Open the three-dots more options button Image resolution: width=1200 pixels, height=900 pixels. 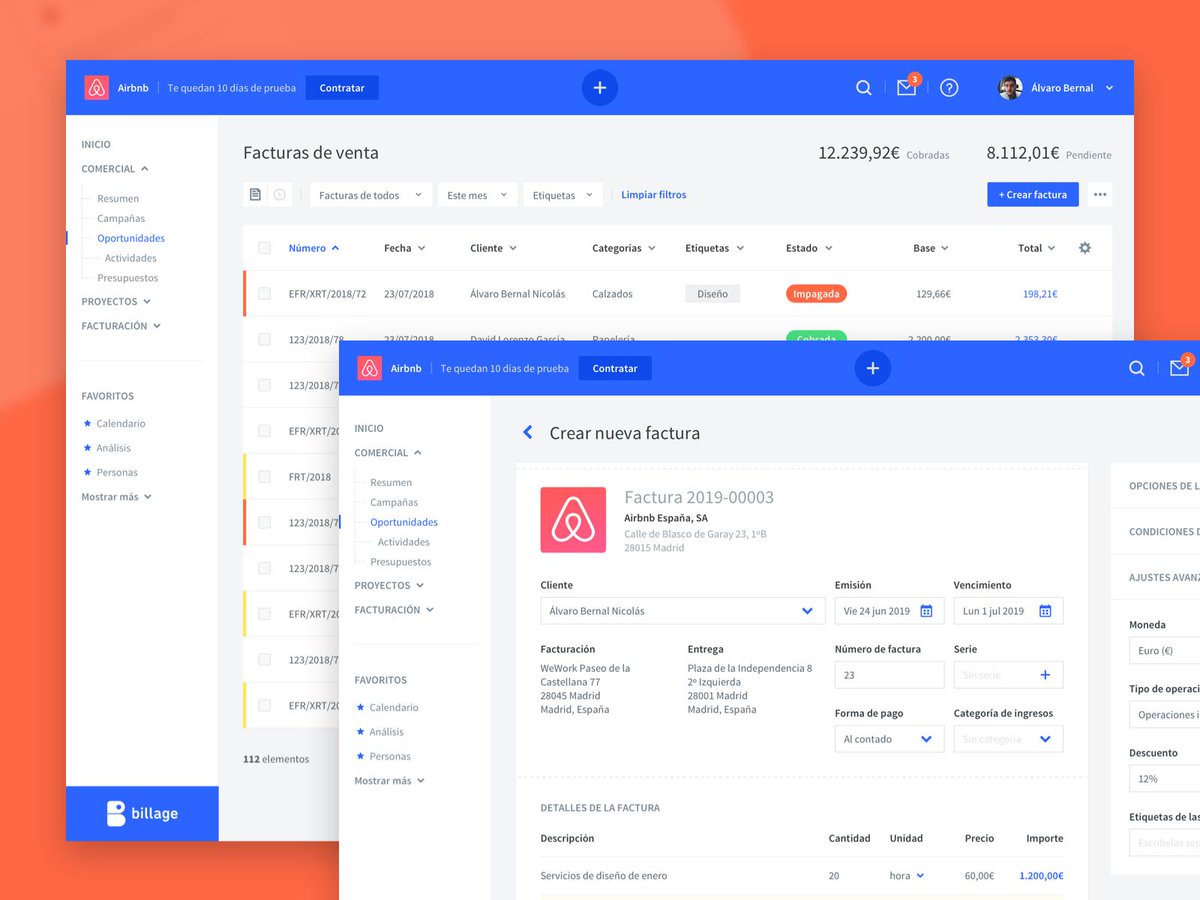click(1100, 195)
